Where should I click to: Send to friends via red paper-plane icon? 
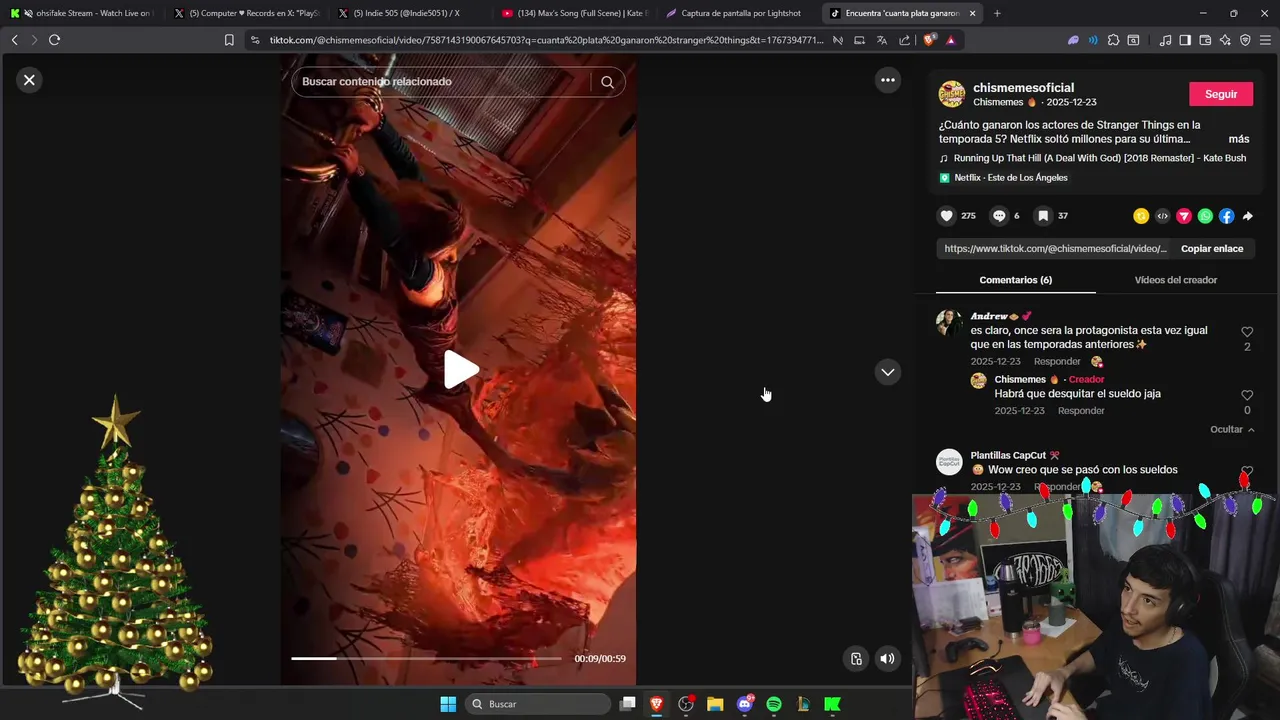[1184, 216]
